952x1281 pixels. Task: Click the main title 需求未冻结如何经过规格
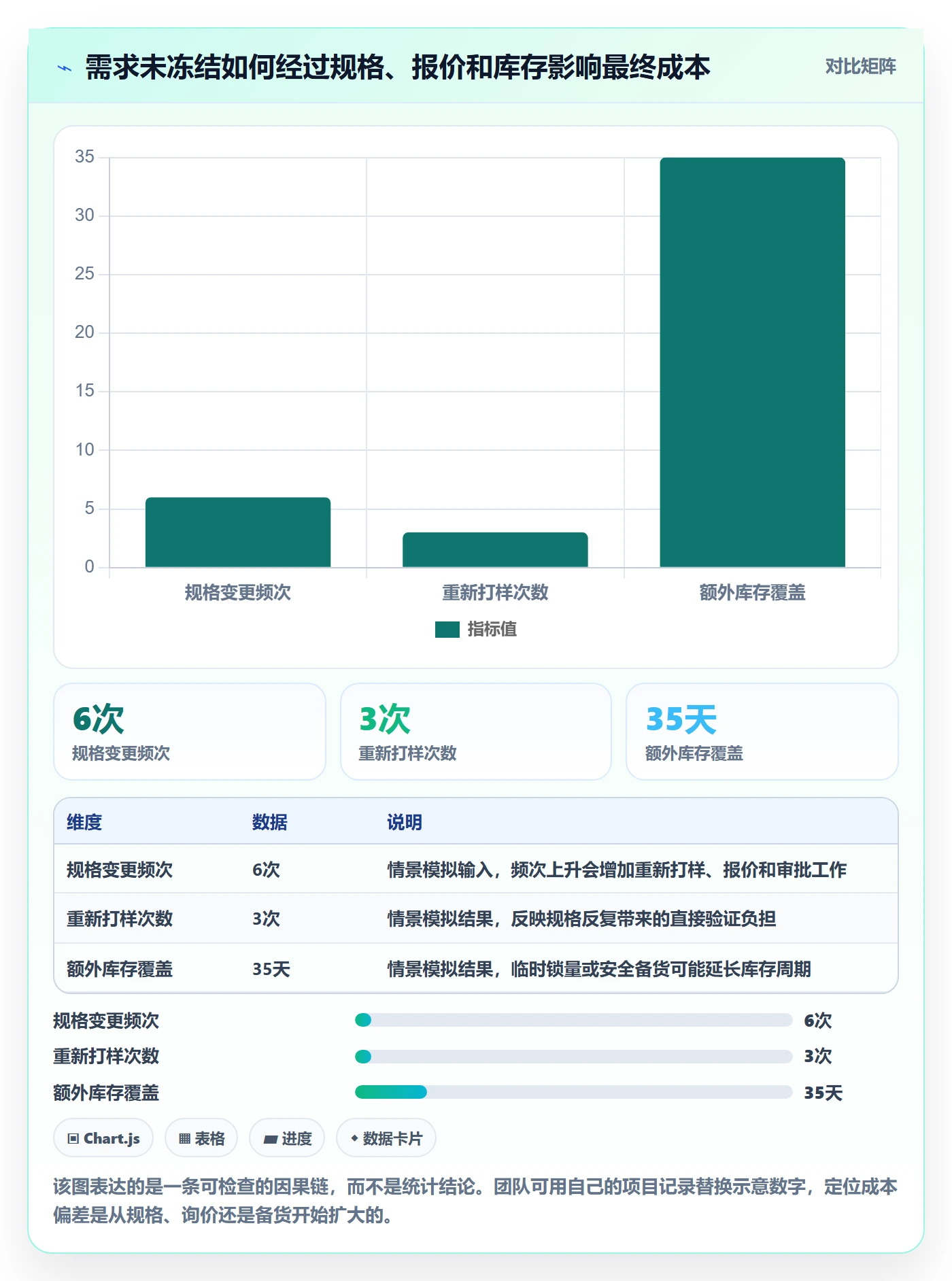[x=398, y=67]
